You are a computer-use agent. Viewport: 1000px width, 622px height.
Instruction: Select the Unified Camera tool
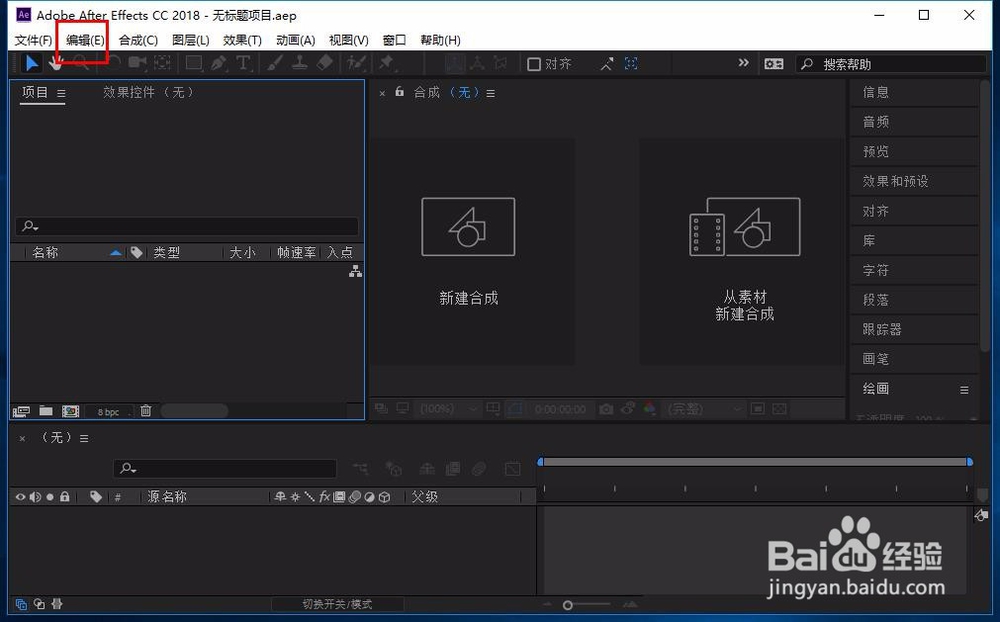(x=137, y=63)
